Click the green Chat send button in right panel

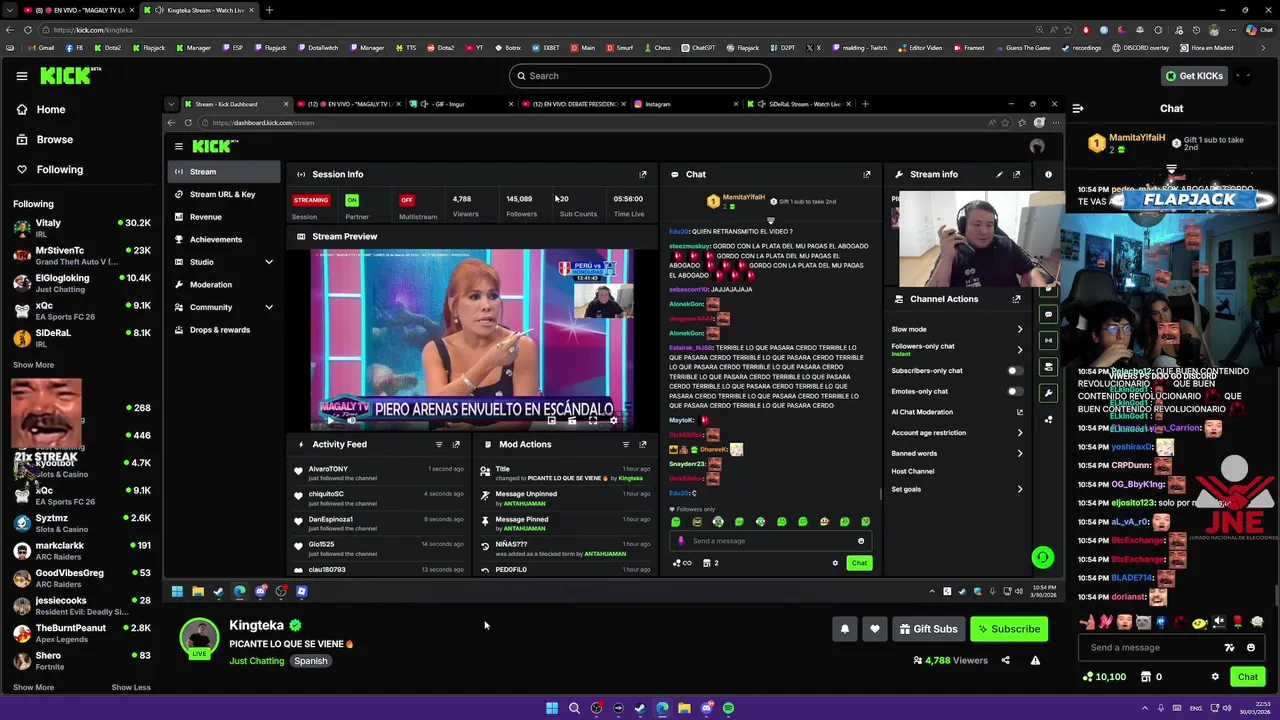(1248, 677)
